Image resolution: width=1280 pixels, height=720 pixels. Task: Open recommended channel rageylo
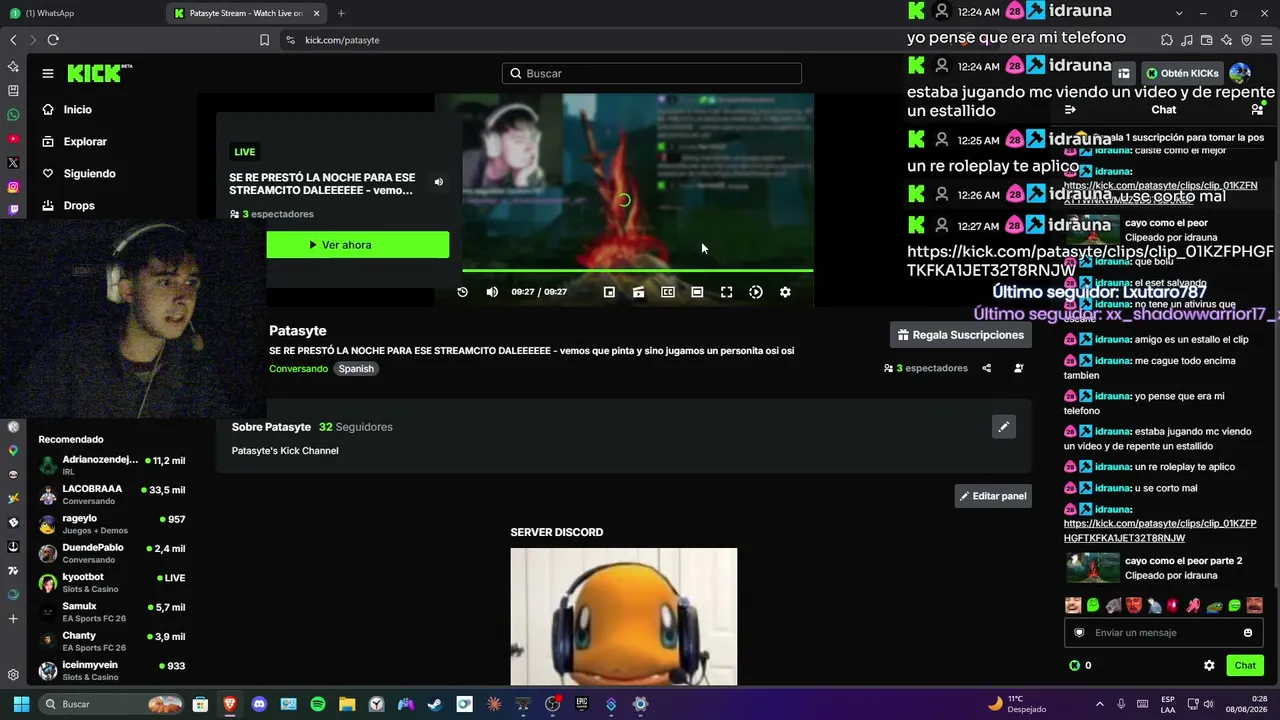tap(112, 524)
